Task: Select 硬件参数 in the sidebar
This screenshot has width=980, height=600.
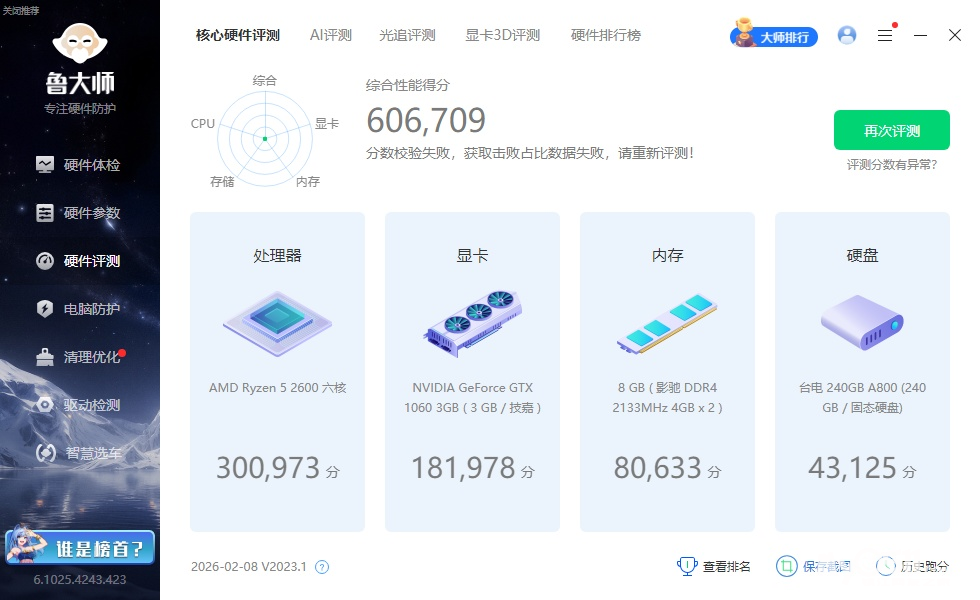Action: 79,213
